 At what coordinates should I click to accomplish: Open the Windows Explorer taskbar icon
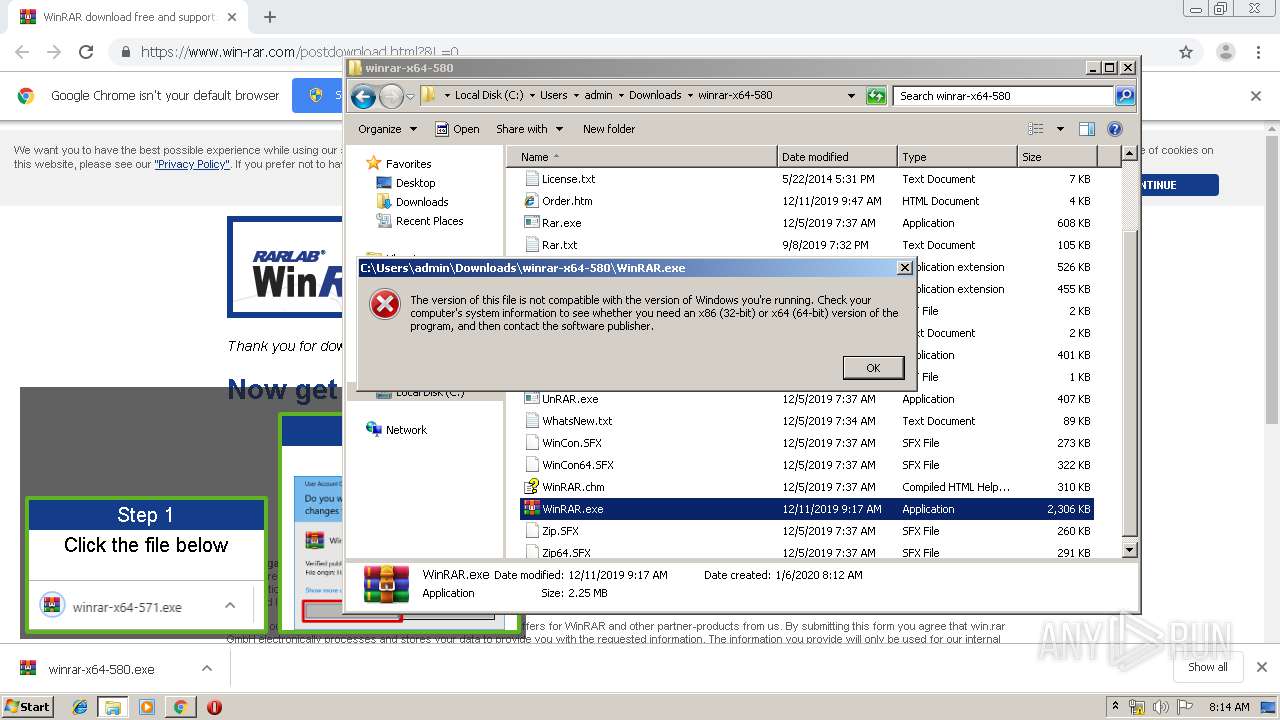tap(112, 707)
